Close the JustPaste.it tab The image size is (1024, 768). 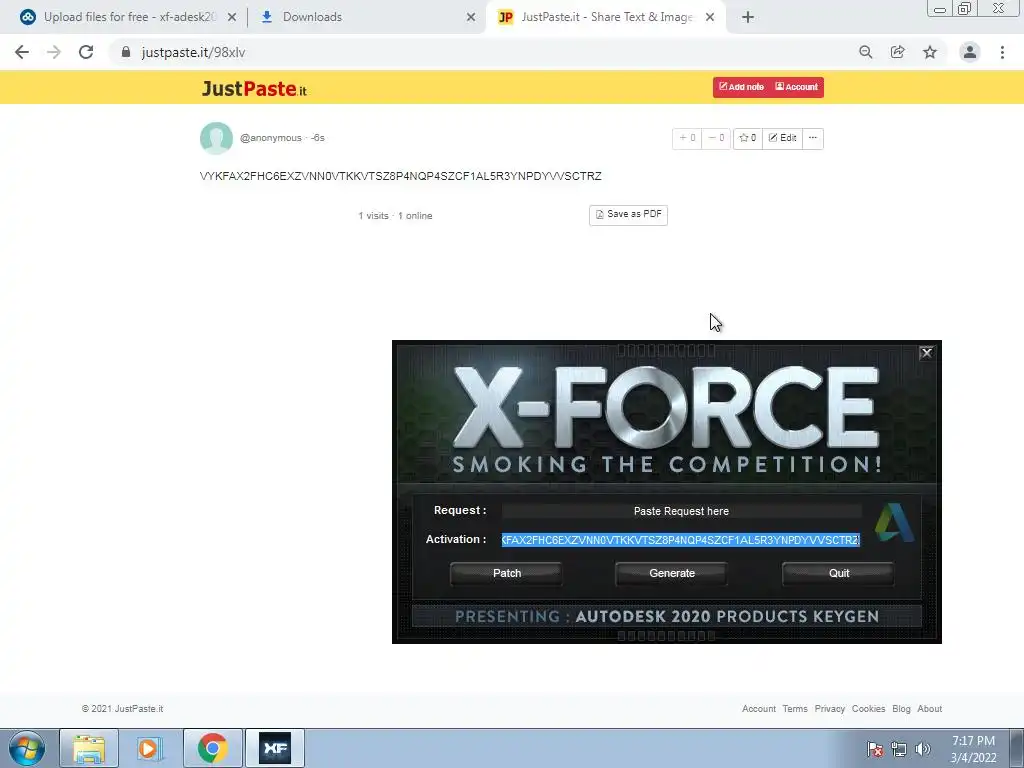tap(710, 18)
